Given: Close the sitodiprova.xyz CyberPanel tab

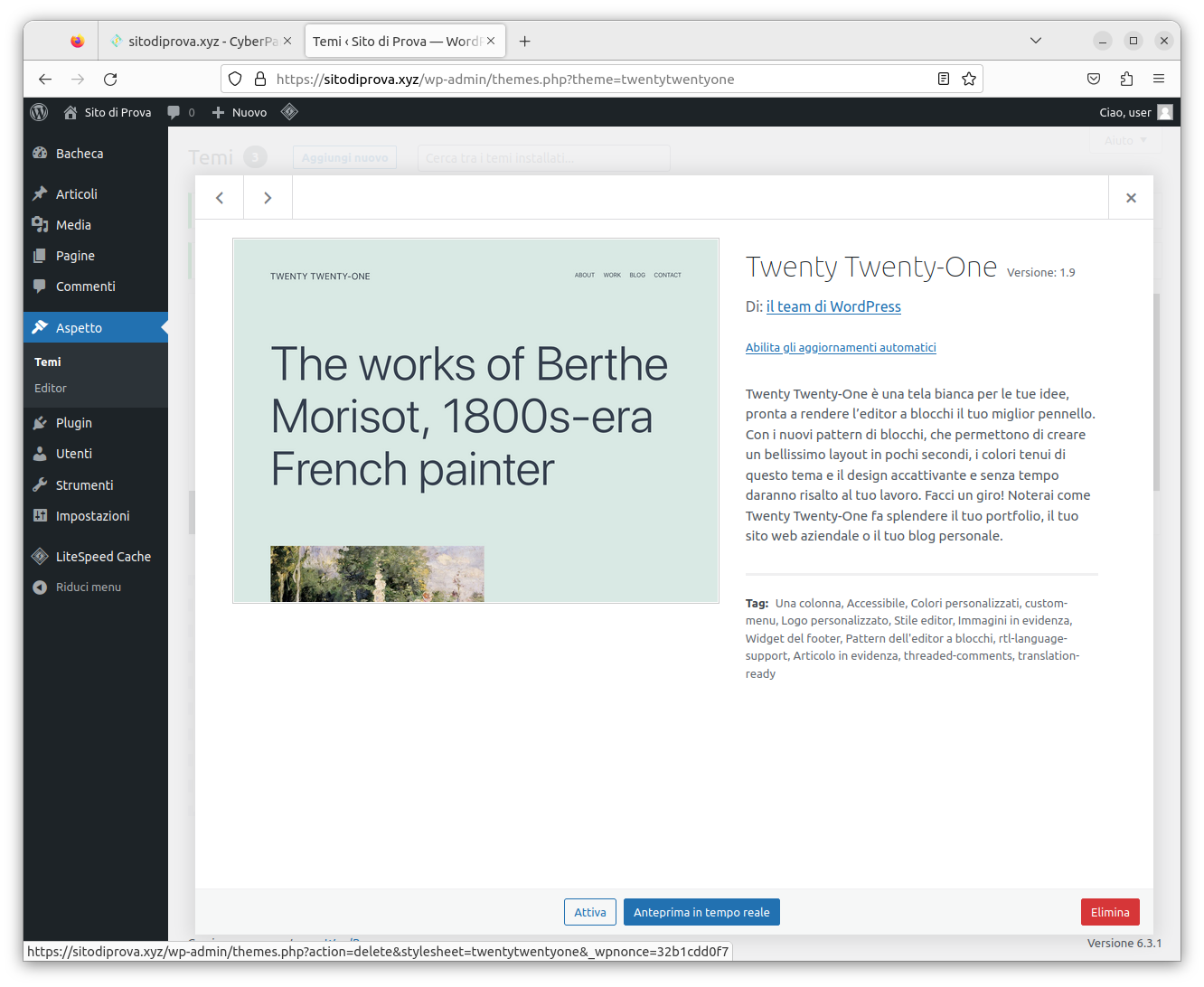Looking at the screenshot, I should click(287, 42).
